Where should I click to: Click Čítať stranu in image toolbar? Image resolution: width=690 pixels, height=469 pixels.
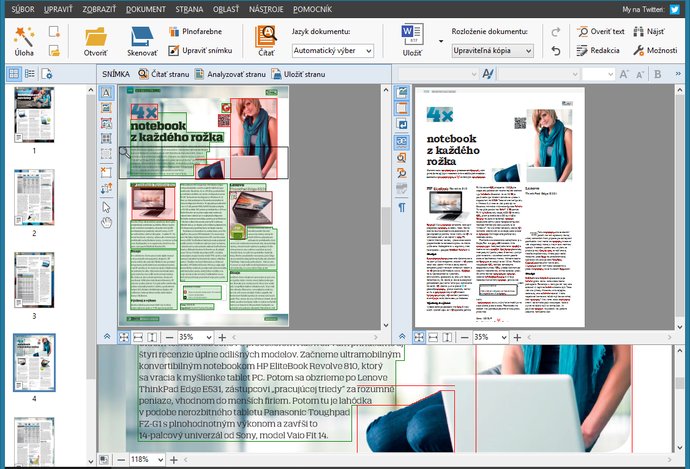pos(164,74)
